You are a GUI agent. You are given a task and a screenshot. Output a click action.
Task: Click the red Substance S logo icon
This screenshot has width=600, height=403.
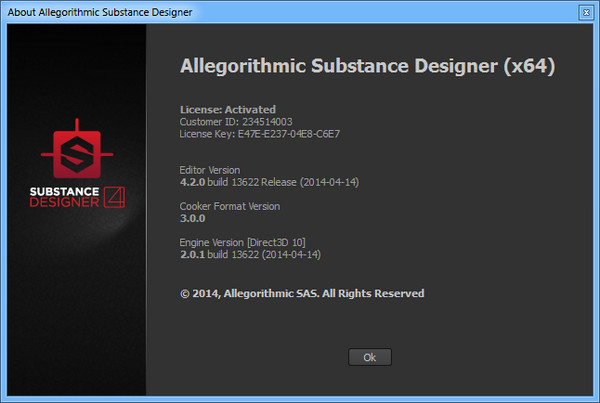pos(73,154)
